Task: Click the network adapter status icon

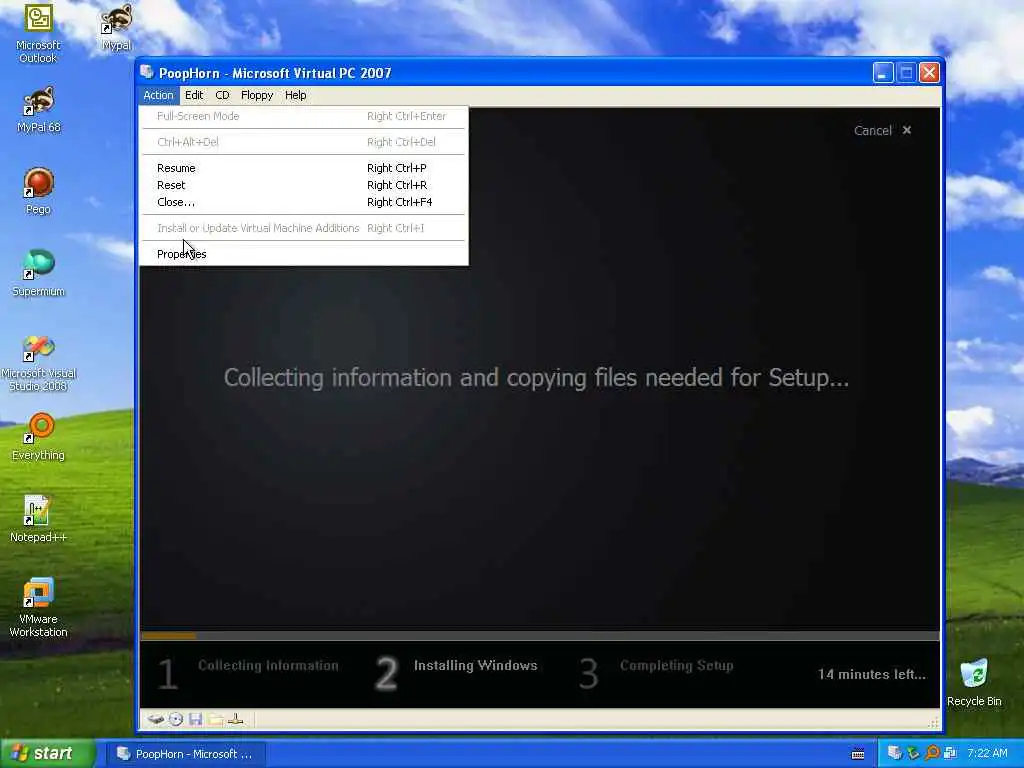Action: click(x=236, y=719)
